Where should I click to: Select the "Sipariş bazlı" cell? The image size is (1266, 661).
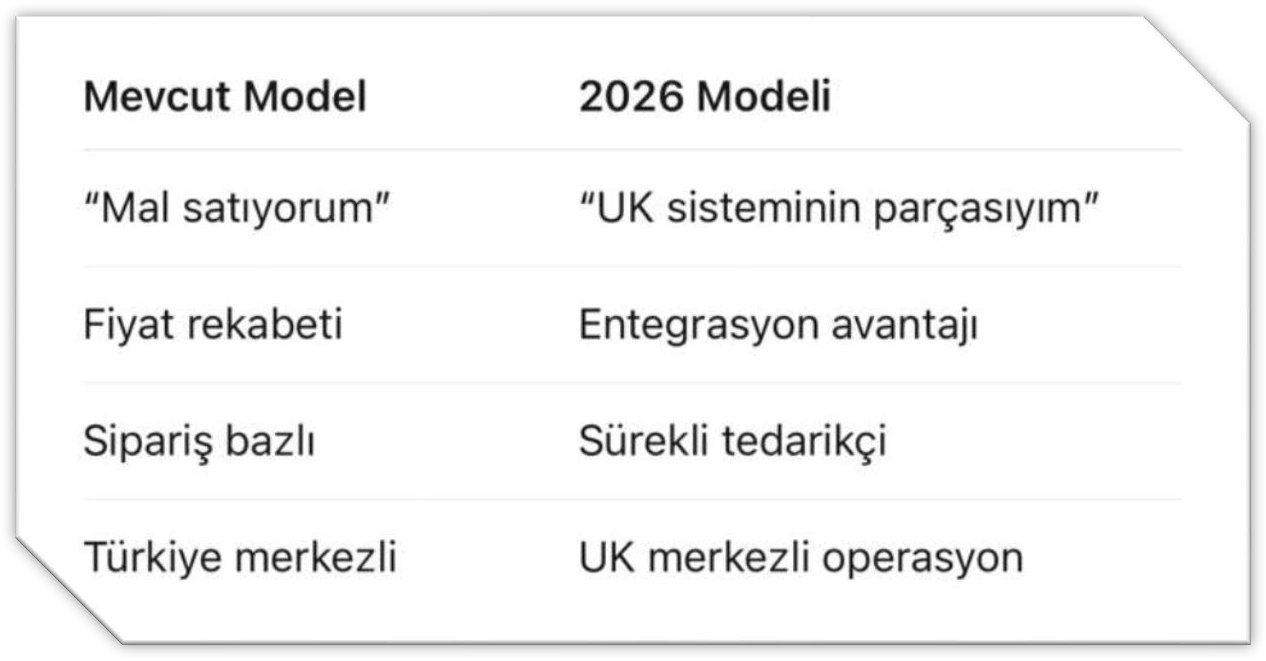coord(199,442)
